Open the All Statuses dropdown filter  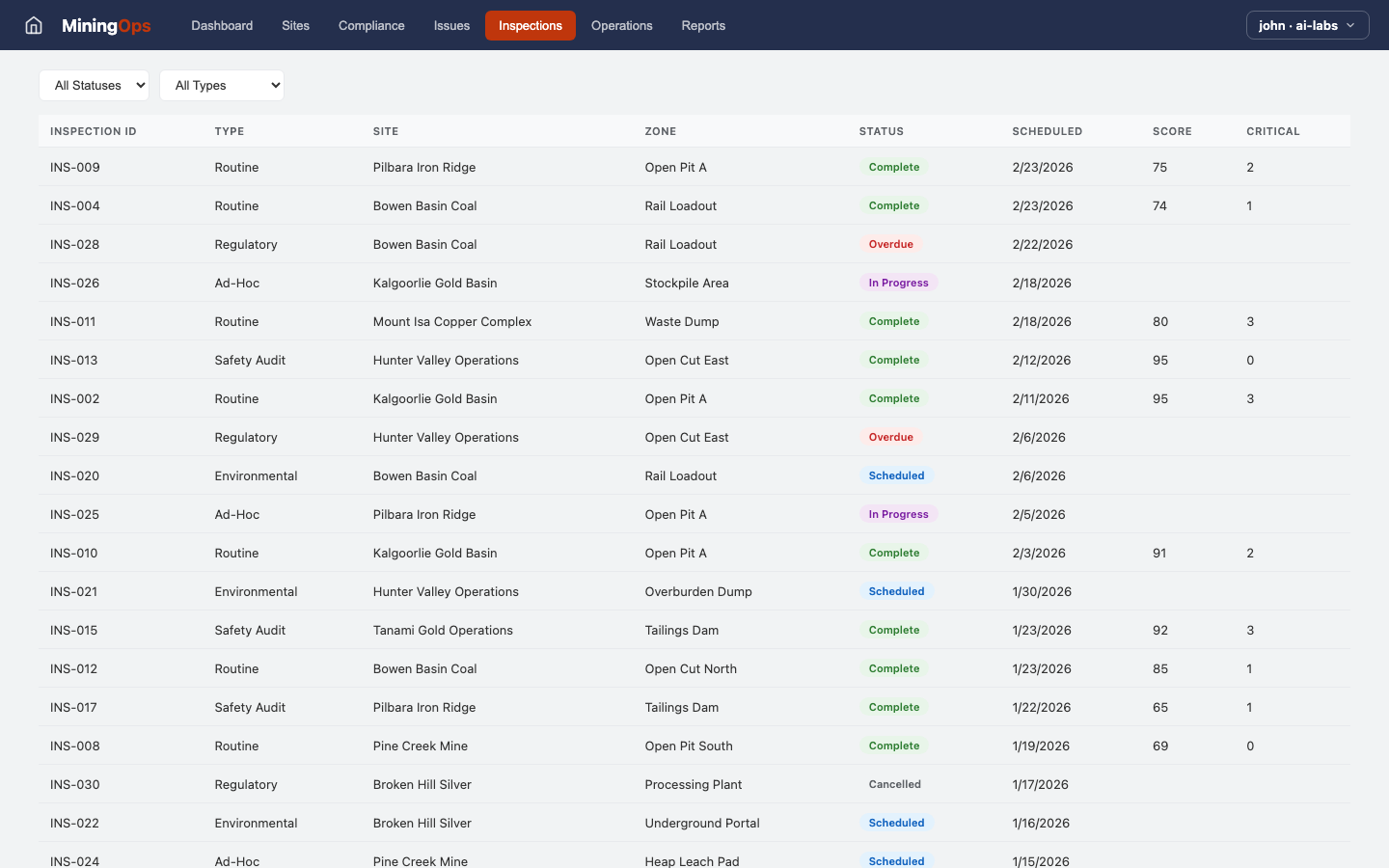pos(94,85)
